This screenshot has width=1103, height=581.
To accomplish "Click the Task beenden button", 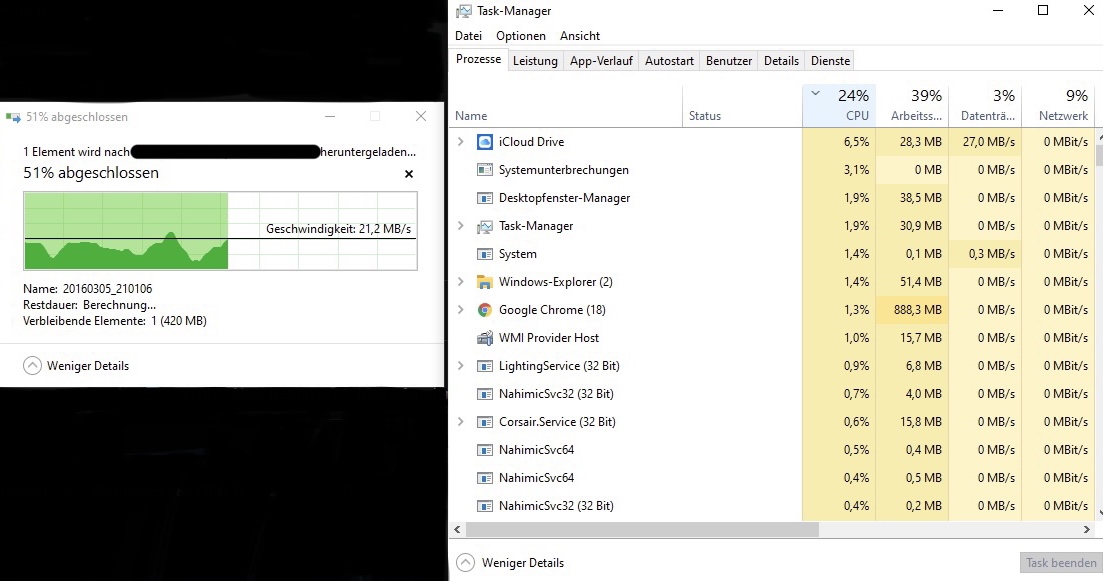I will (x=1061, y=563).
